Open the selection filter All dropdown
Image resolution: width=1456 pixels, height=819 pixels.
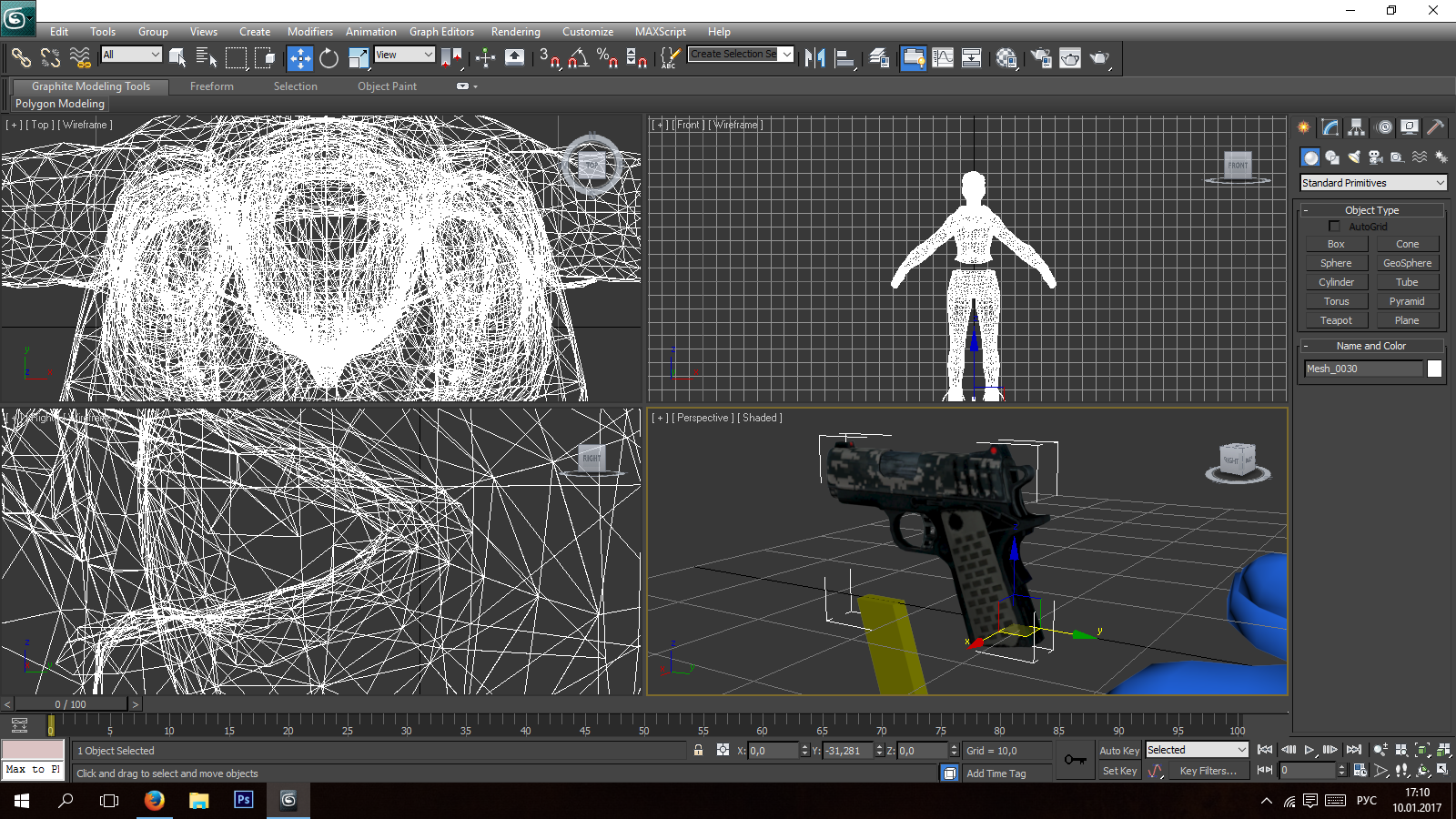click(131, 55)
